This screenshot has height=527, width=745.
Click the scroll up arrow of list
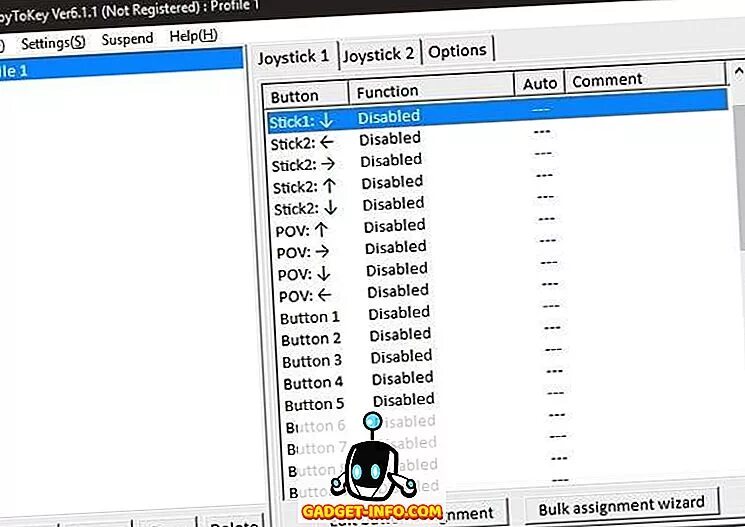coord(738,72)
